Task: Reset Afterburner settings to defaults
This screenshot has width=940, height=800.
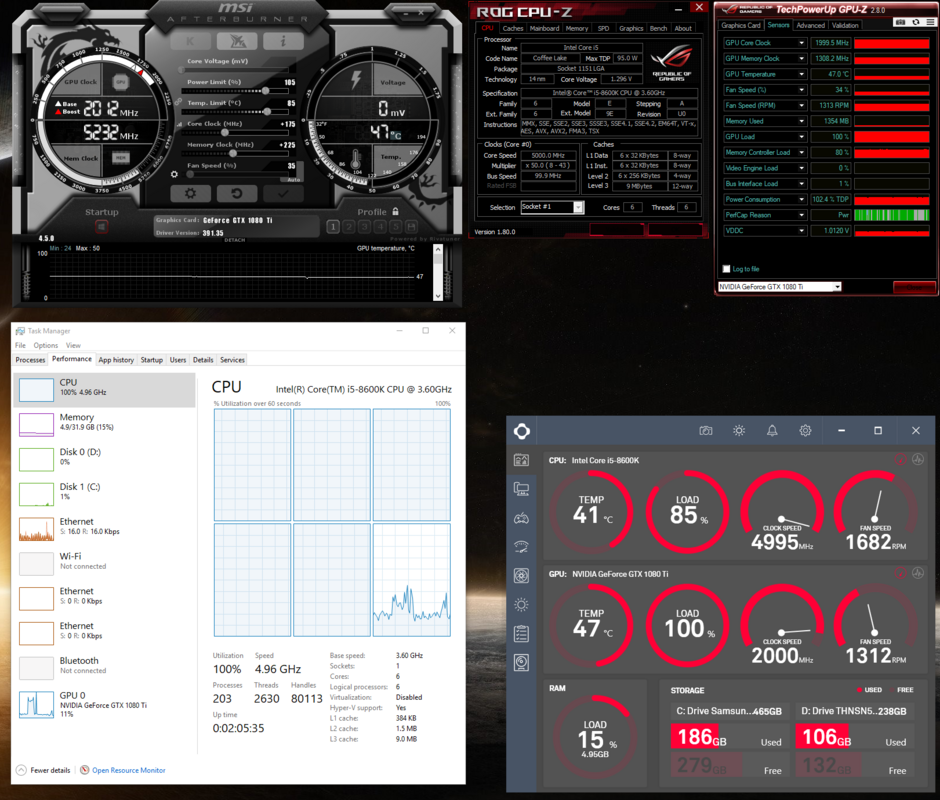Action: click(x=237, y=193)
